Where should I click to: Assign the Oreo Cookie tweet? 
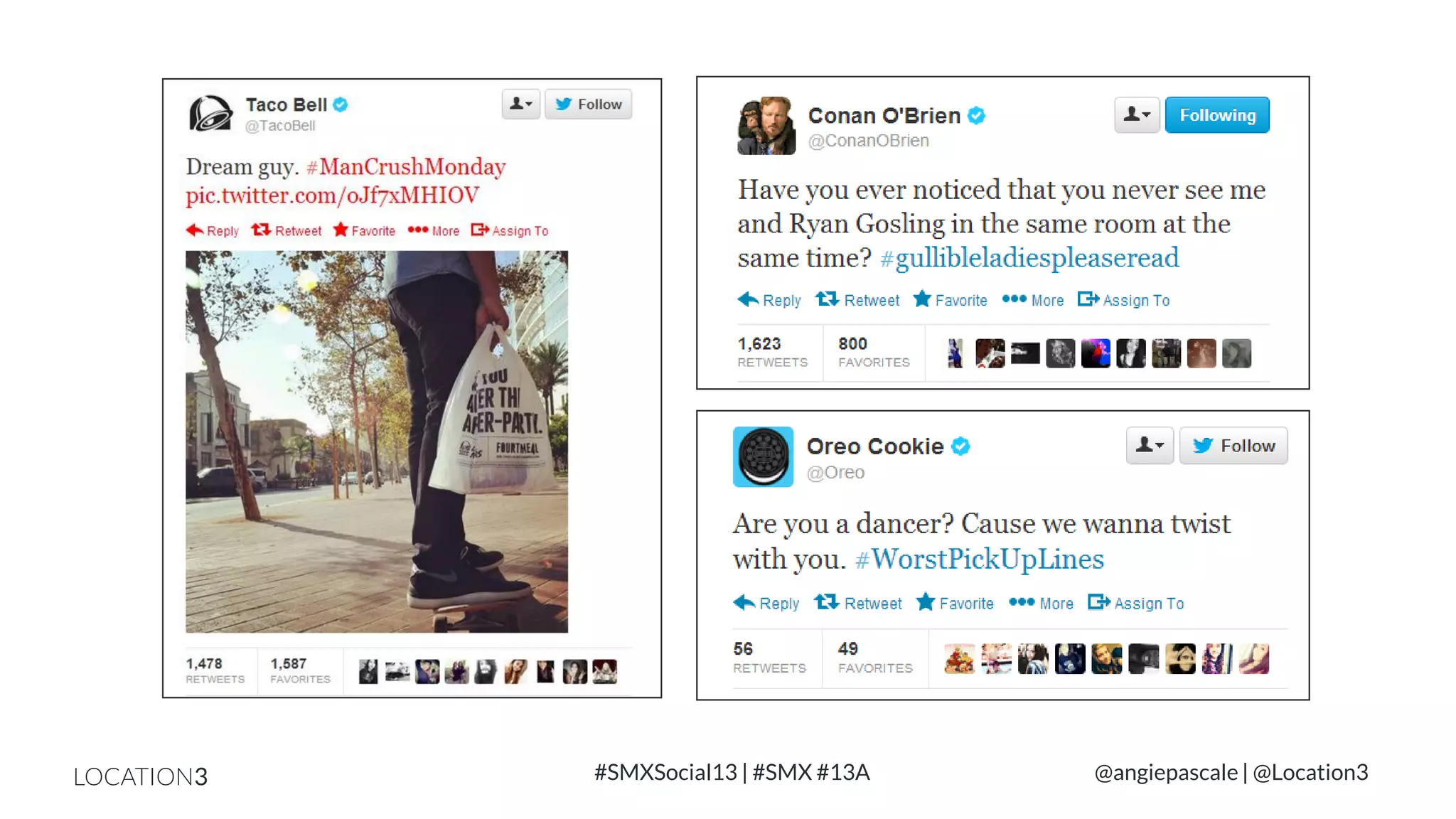coord(1135,603)
